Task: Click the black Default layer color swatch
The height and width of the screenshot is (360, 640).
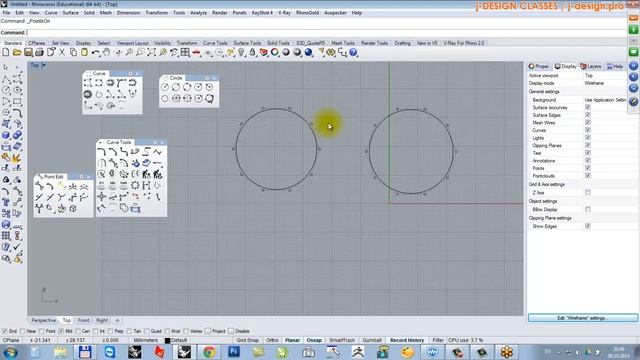Action: coord(167,340)
